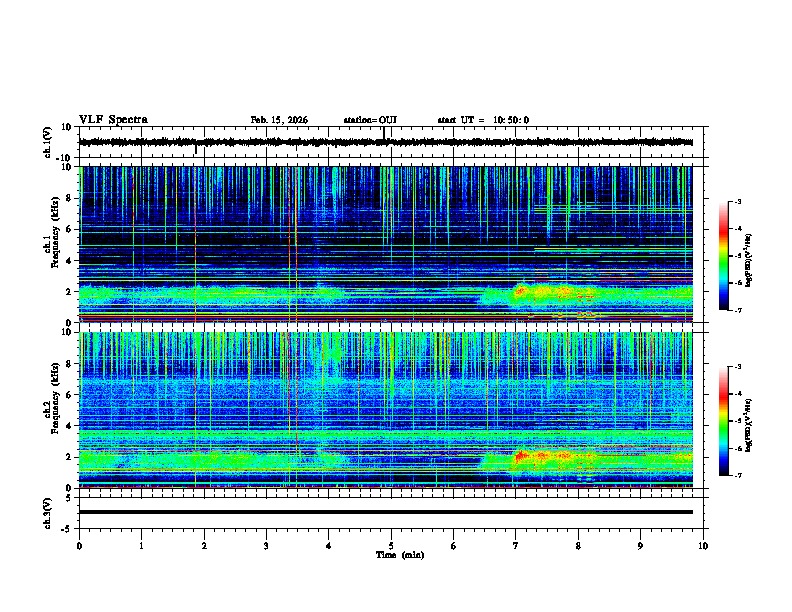
Task: Click time axis tick label "7"
Action: [516, 546]
